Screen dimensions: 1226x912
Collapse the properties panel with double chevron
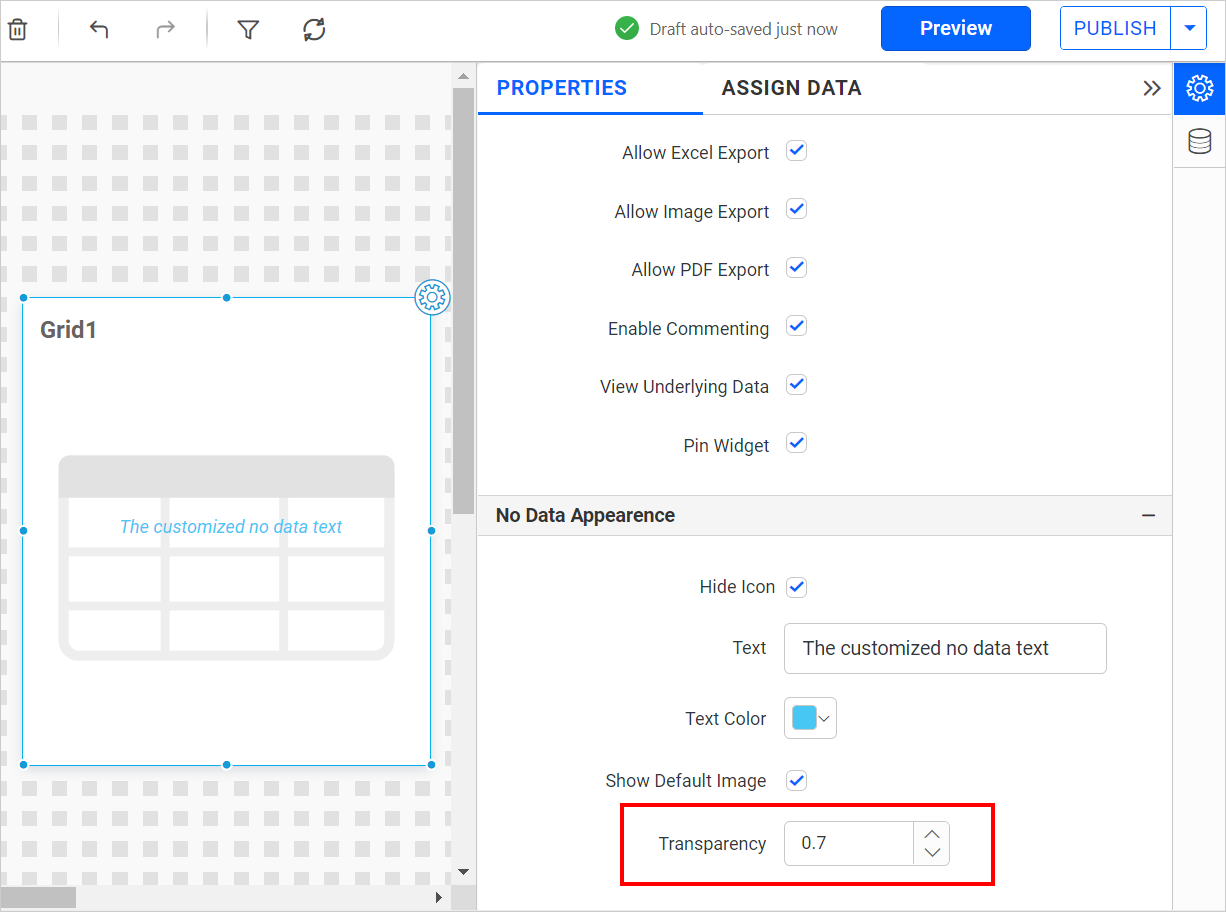(x=1151, y=89)
